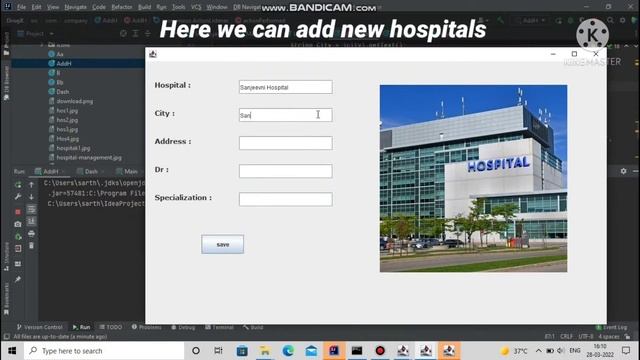640x360 pixels.
Task: Open the Run panel gear settings icon
Action: point(623,171)
